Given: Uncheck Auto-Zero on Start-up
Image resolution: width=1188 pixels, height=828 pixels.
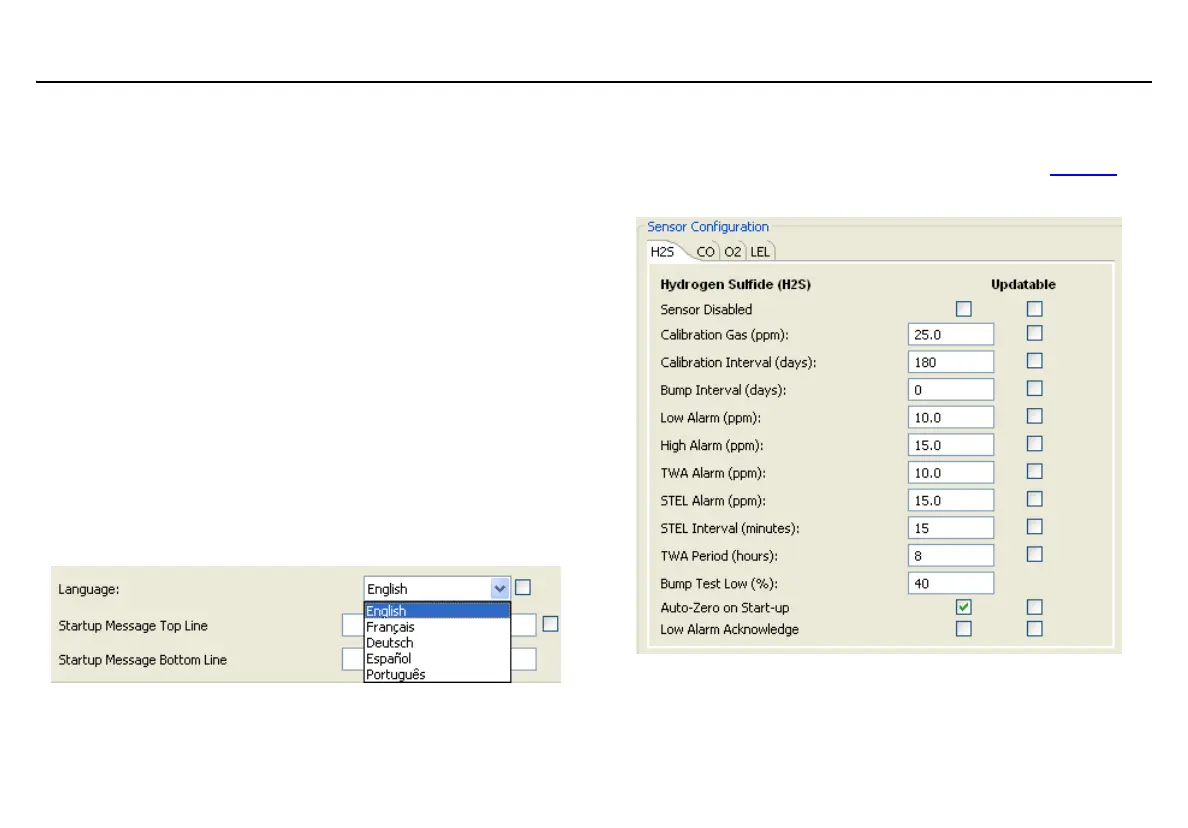Looking at the screenshot, I should (x=964, y=607).
